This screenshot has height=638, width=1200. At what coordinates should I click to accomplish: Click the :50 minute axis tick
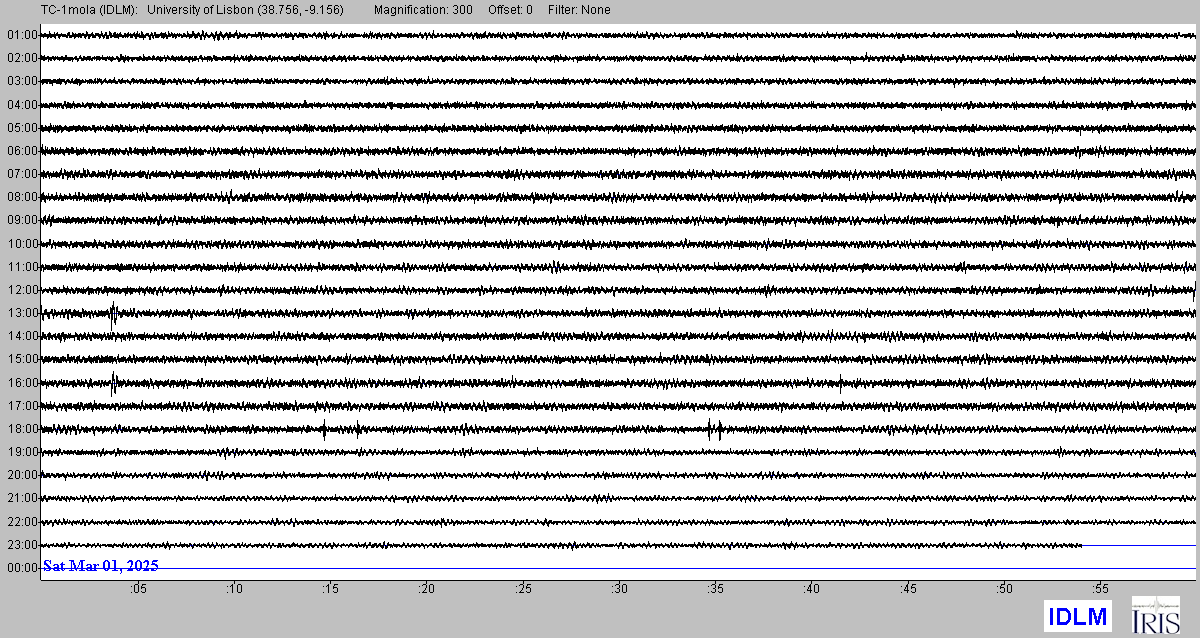[1004, 589]
